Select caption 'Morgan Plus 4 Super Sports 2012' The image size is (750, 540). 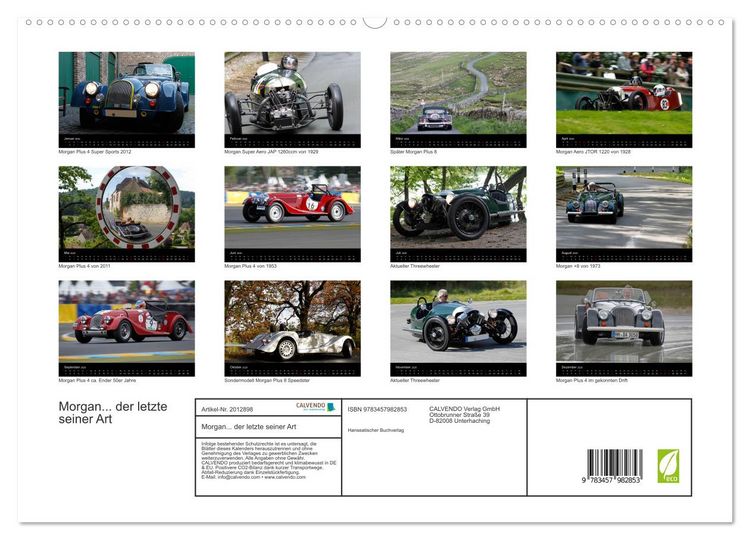[95, 152]
